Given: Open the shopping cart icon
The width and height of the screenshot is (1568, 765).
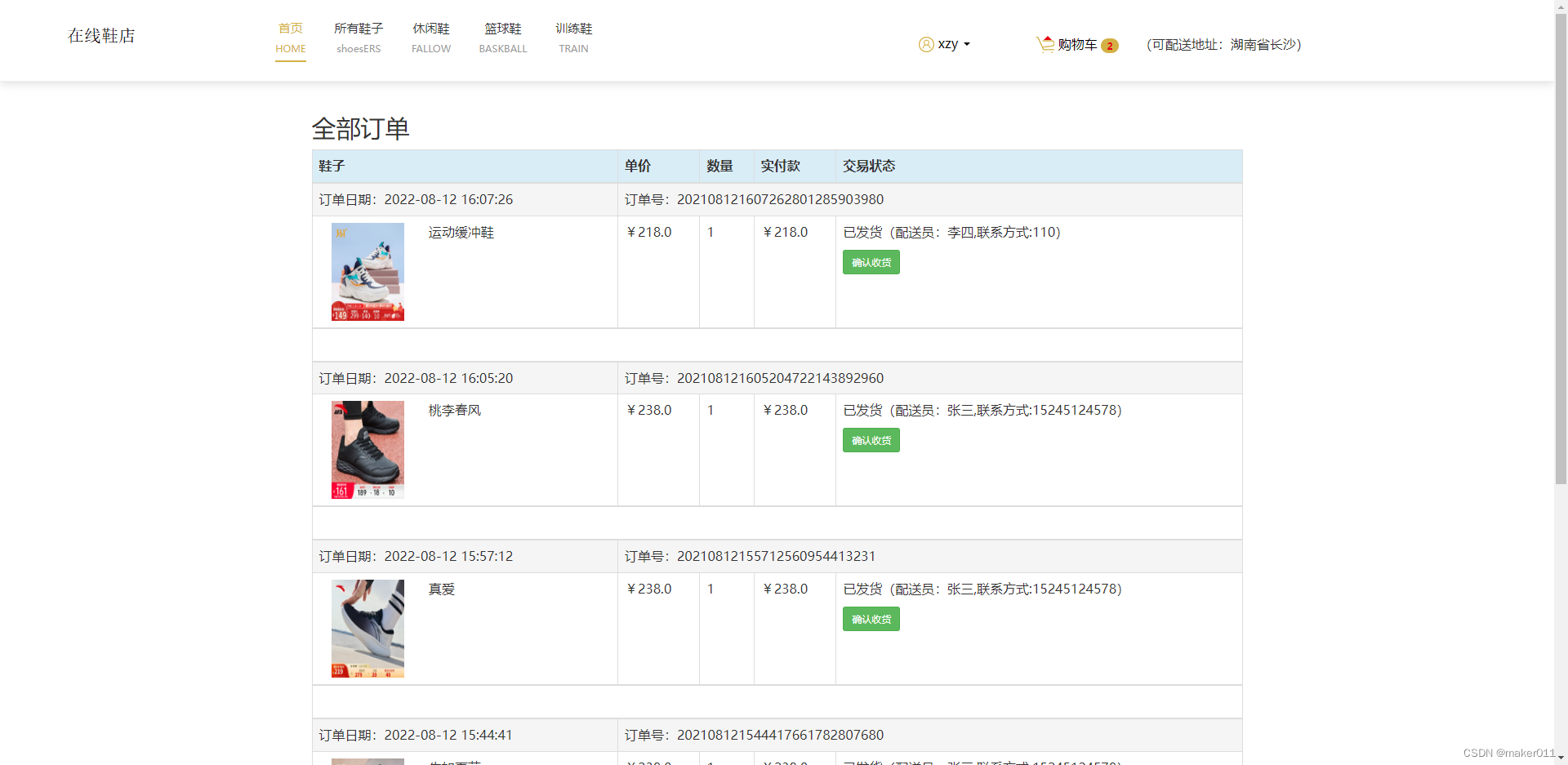Looking at the screenshot, I should pyautogui.click(x=1045, y=44).
